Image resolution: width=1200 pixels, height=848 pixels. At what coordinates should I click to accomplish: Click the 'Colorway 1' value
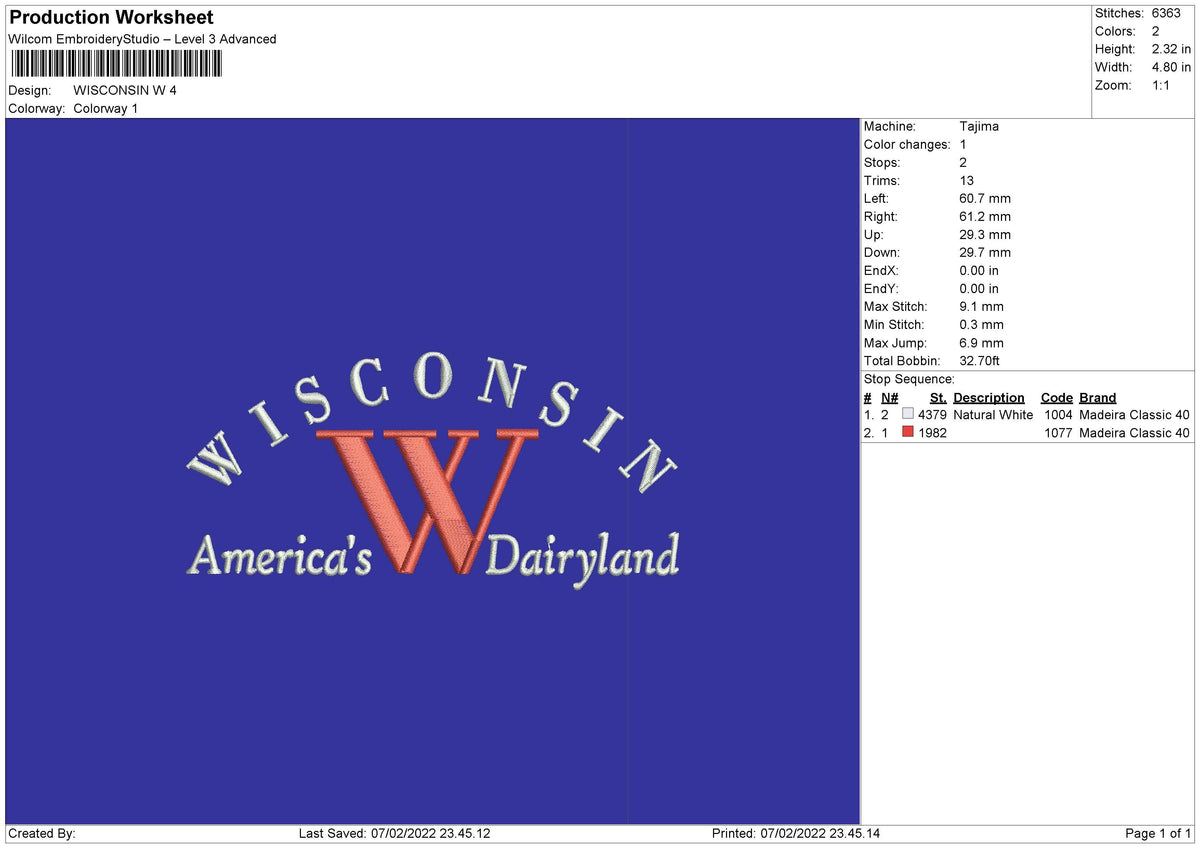coord(106,108)
